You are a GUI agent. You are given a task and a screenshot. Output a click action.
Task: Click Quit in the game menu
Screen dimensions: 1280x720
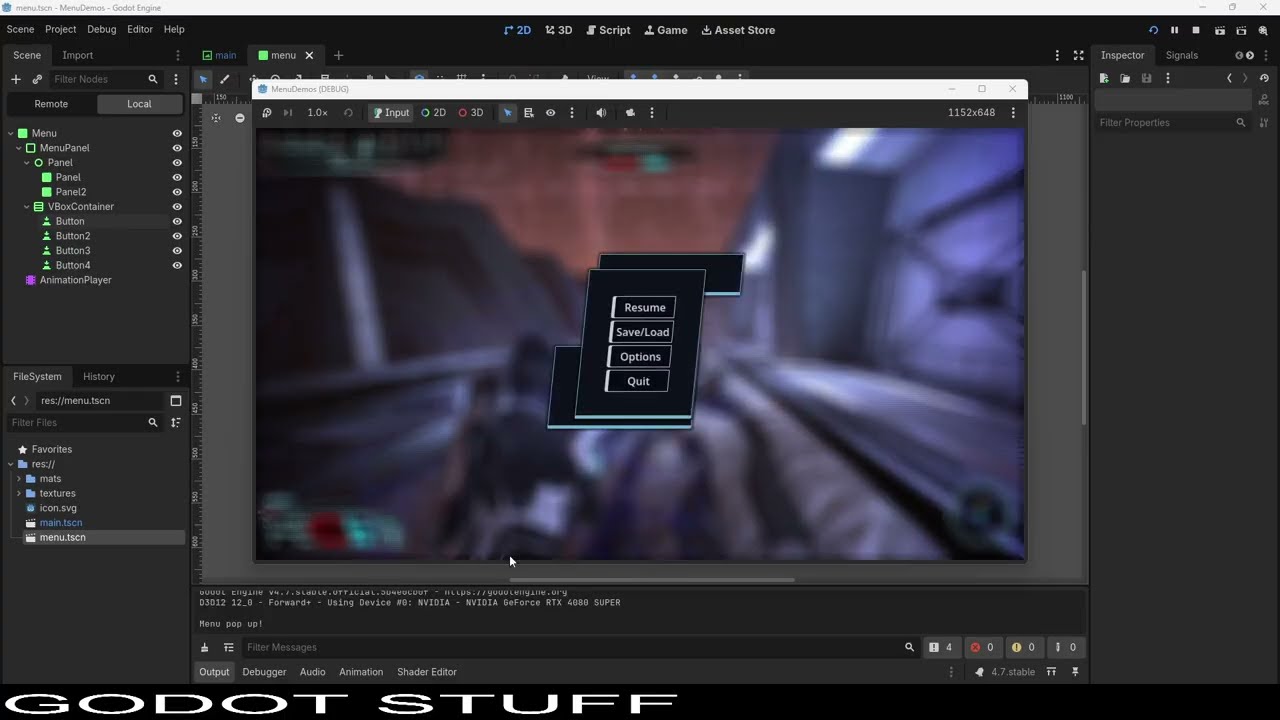click(638, 381)
